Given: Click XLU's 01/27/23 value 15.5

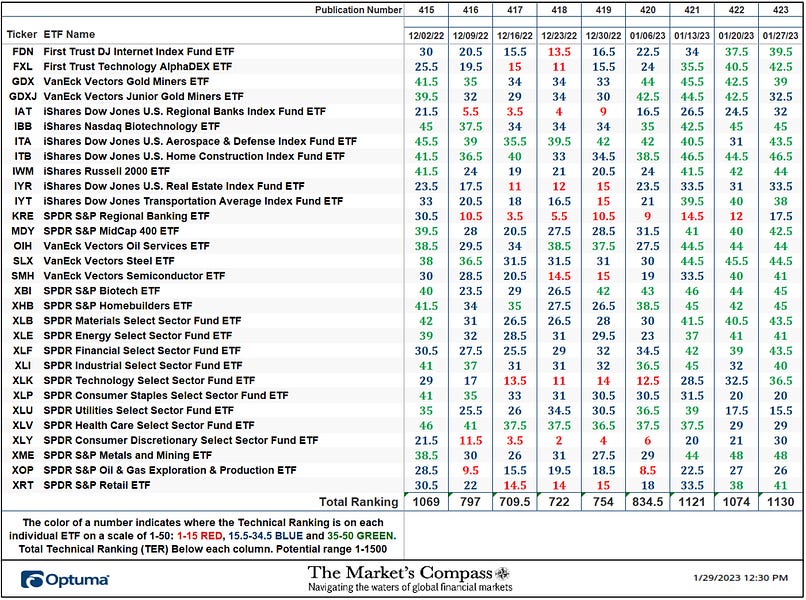Looking at the screenshot, I should tap(780, 411).
